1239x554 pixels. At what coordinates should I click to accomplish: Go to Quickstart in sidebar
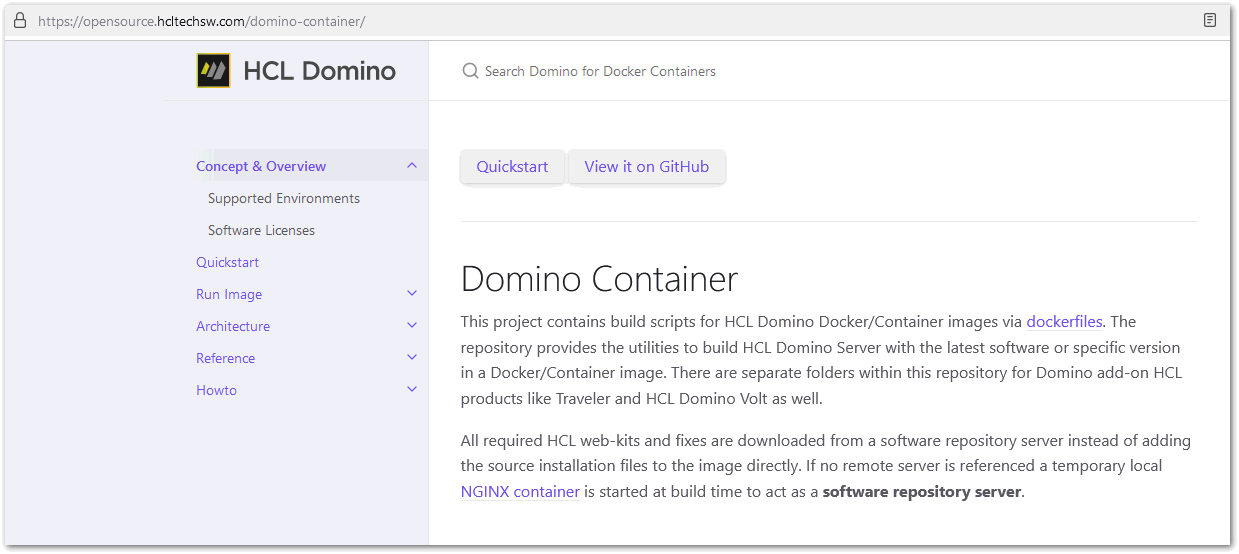point(227,262)
